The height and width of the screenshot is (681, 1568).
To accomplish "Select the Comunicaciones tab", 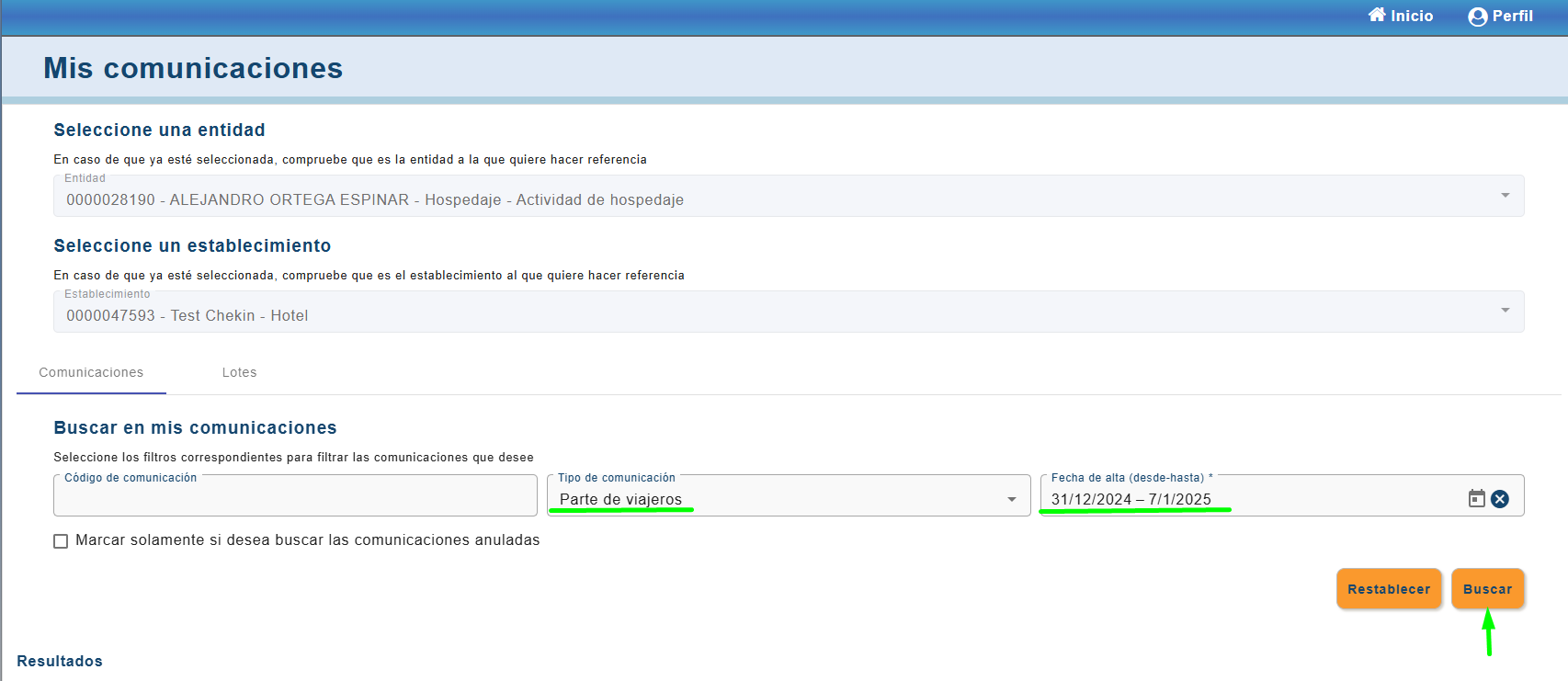I will (91, 372).
